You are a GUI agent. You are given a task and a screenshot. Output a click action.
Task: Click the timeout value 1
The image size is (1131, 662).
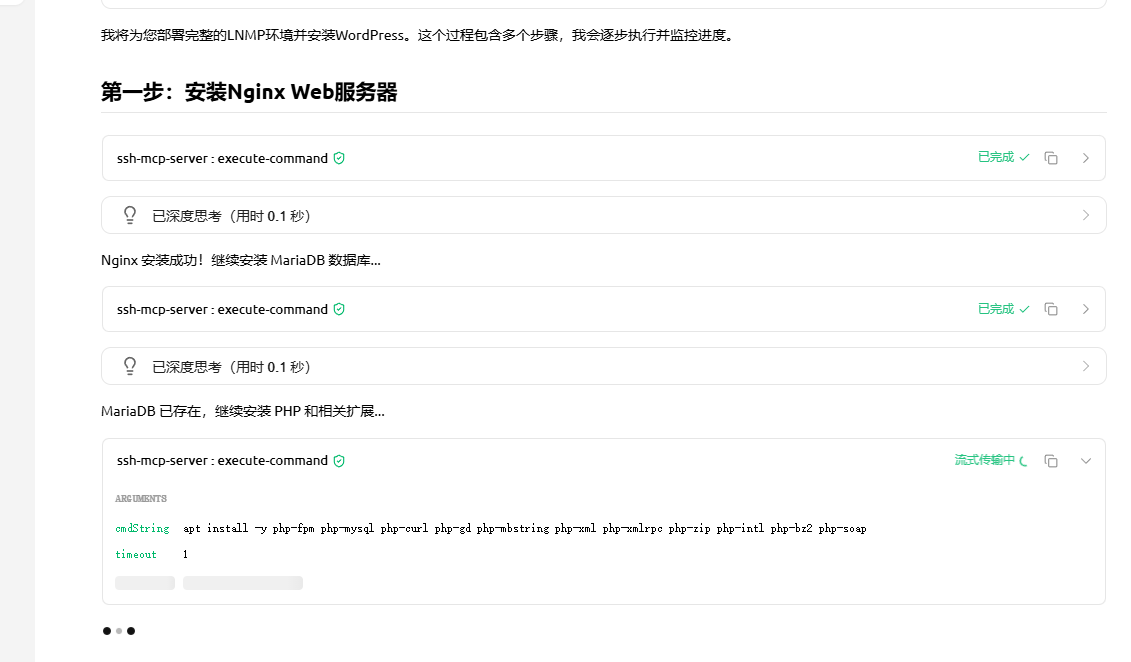pos(185,555)
